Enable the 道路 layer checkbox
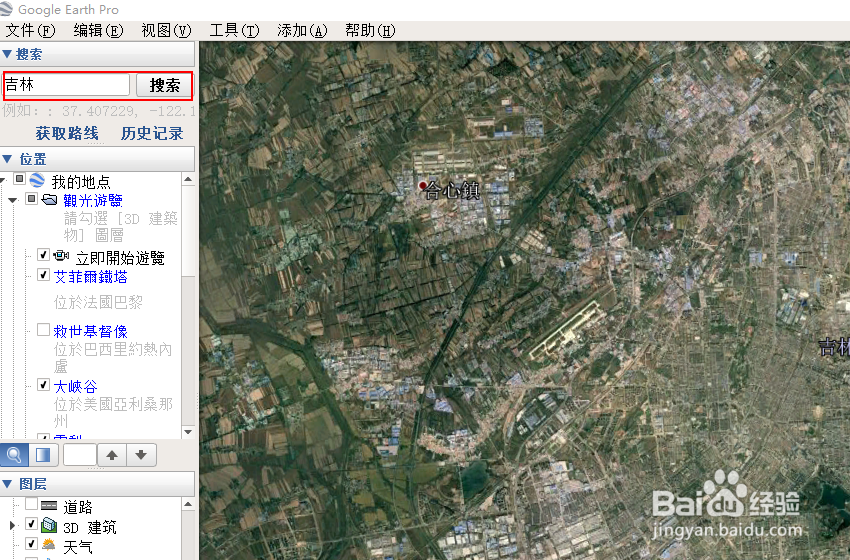The image size is (850, 560). tap(31, 504)
